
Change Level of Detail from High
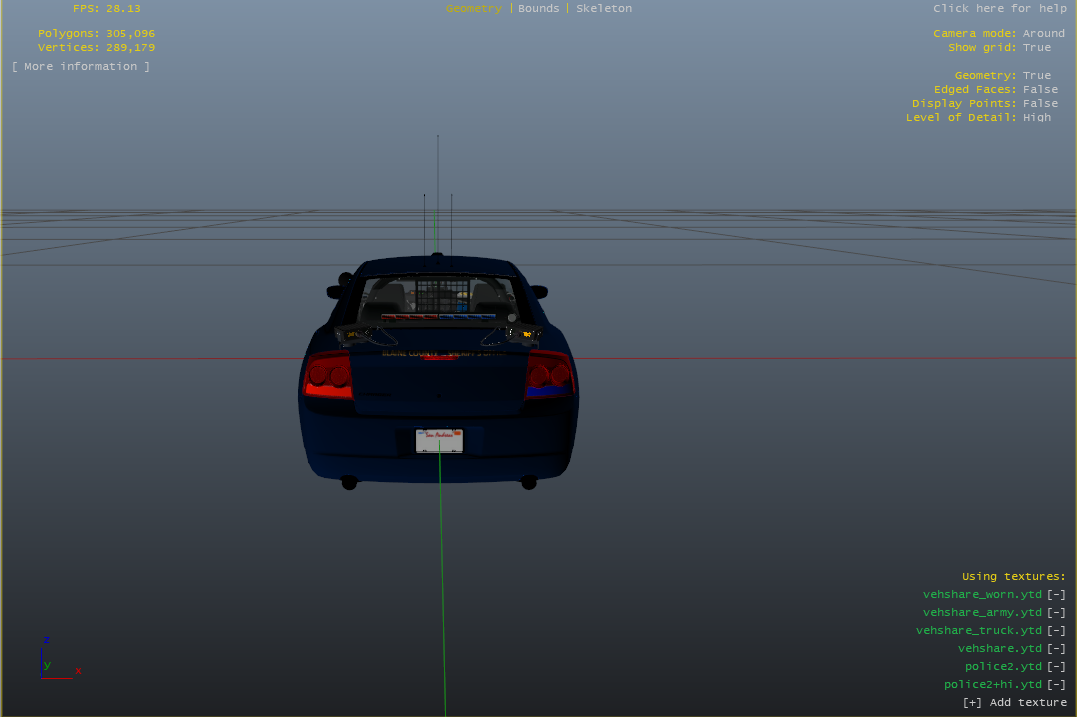click(x=1037, y=117)
